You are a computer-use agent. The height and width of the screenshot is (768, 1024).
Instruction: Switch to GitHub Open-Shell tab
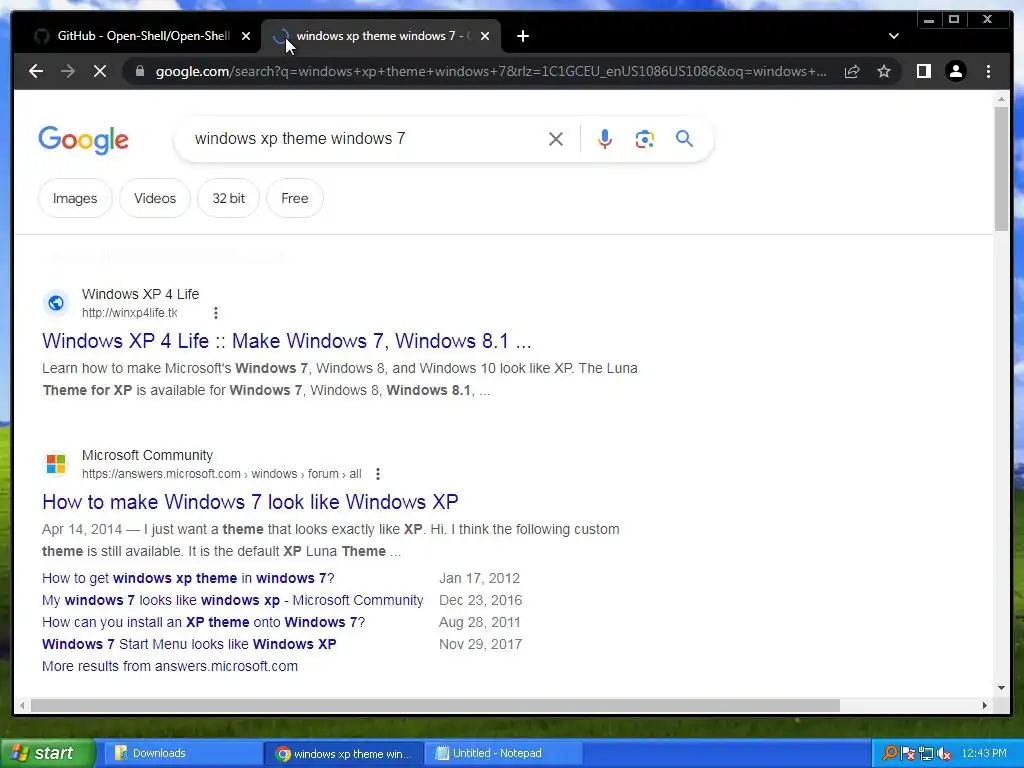[x=142, y=36]
